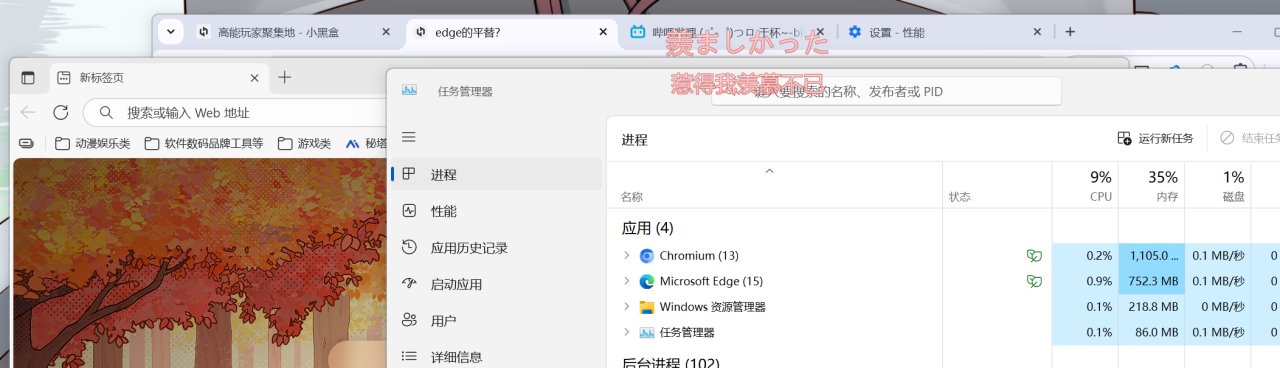
Task: Click the 进程 grid icon in sidebar
Action: point(409,174)
